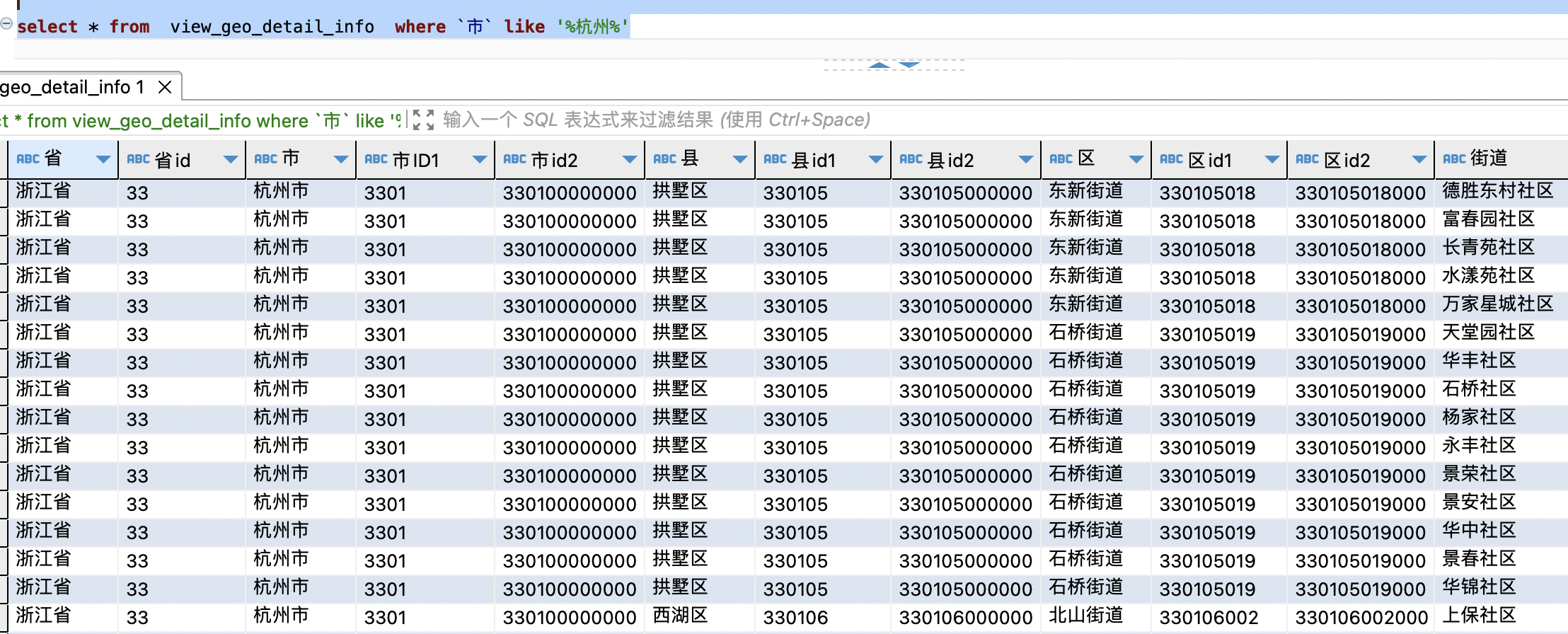This screenshot has height=634, width=1568.
Task: Click the ABC type icon of 市 column
Action: click(265, 159)
